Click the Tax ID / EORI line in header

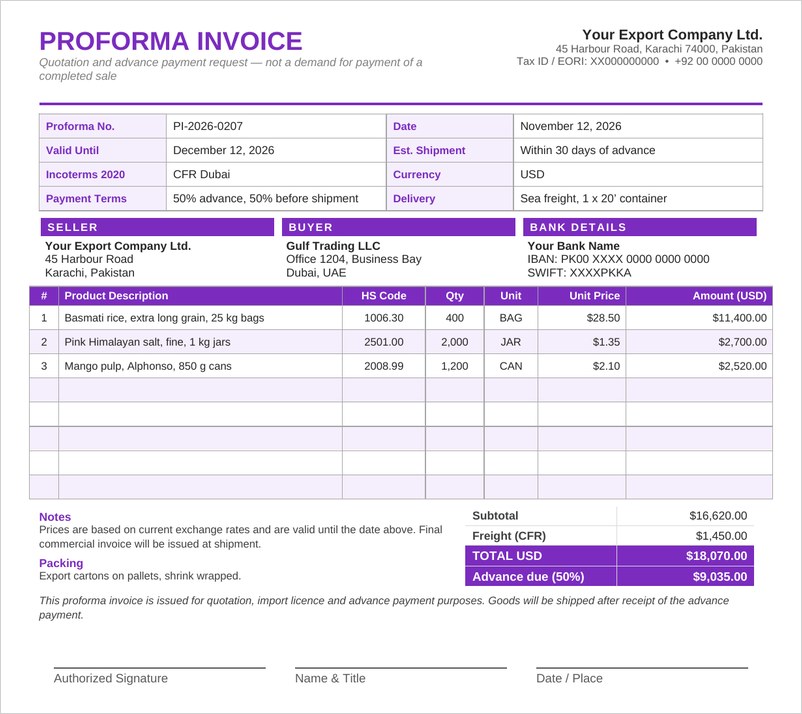tap(639, 61)
